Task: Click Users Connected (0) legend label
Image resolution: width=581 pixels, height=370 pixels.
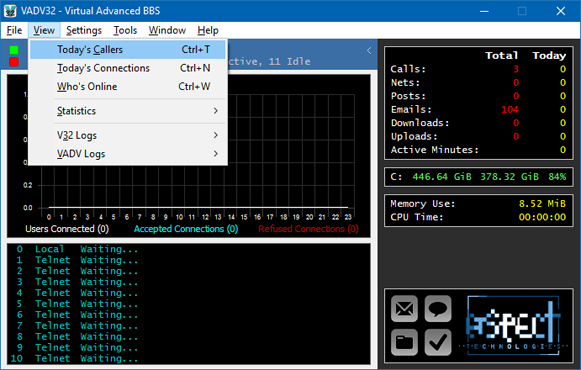Action: (x=67, y=229)
